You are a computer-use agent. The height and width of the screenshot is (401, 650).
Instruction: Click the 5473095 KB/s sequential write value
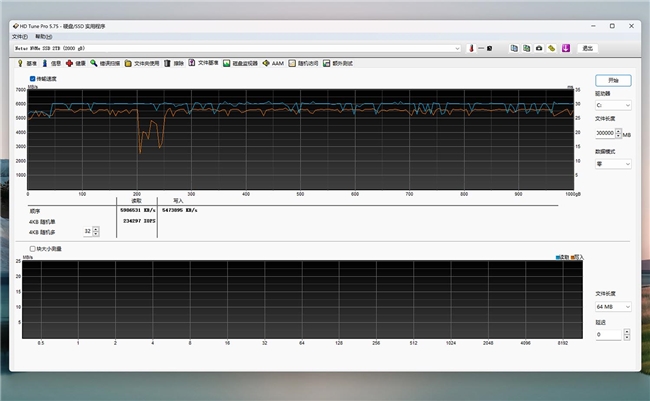[x=179, y=210]
